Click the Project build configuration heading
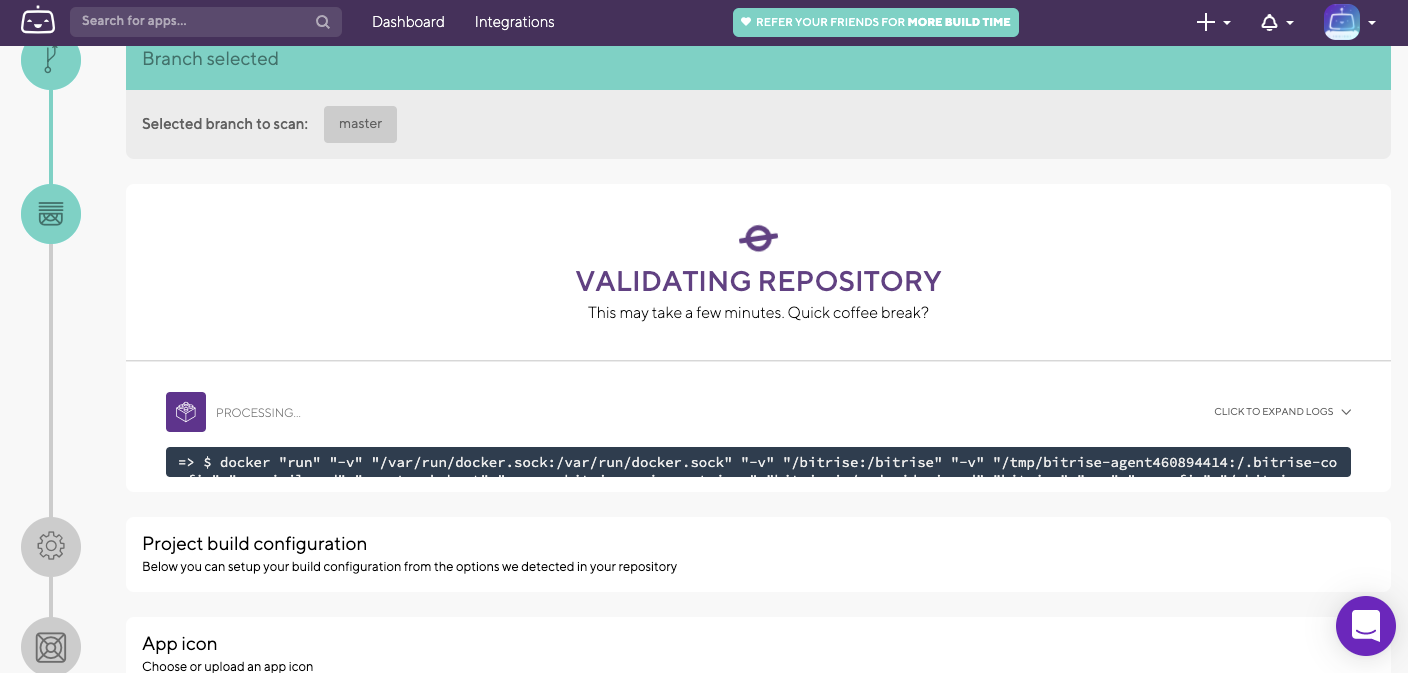 point(255,544)
